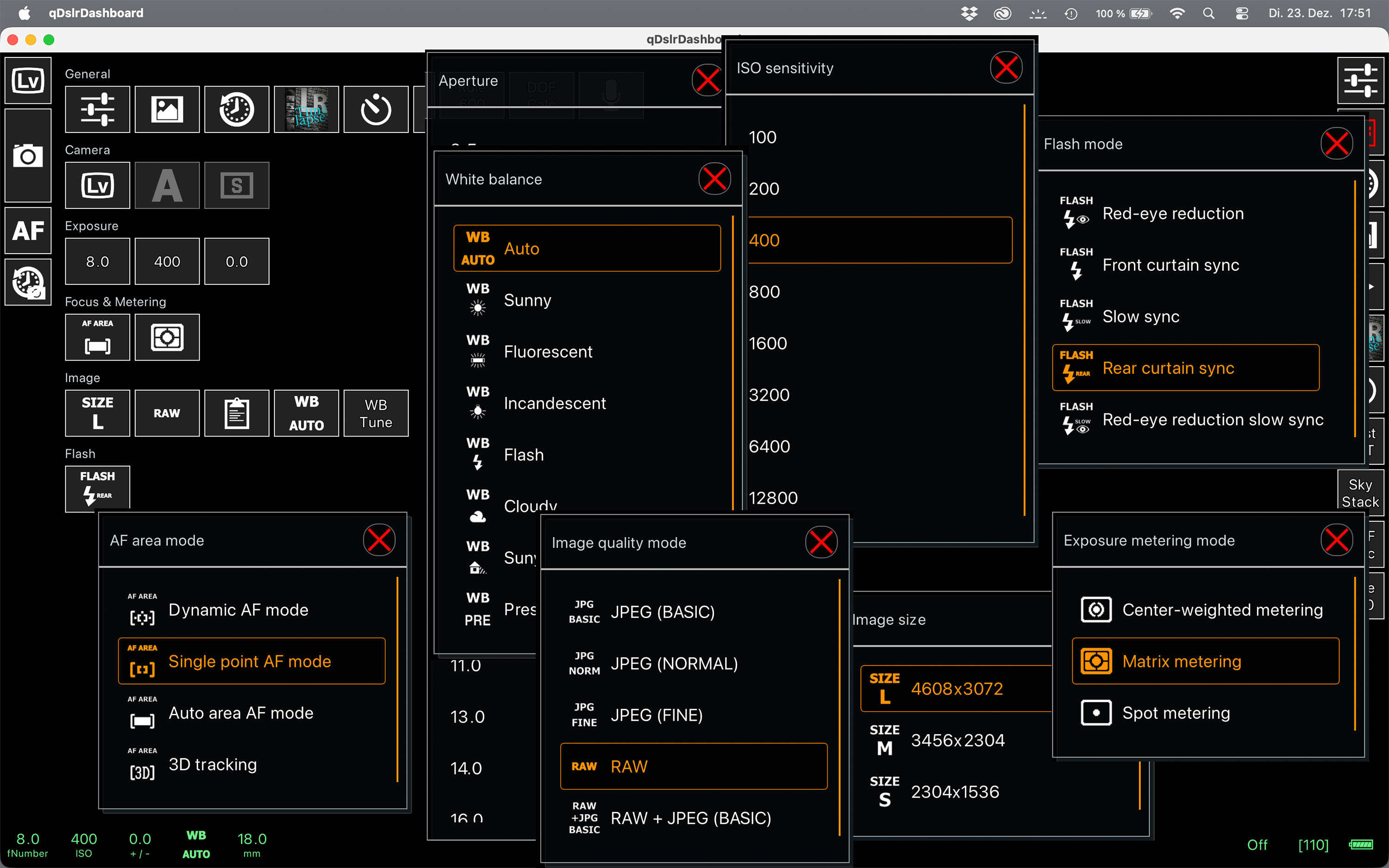Close the Flash mode popup
This screenshot has height=868, width=1389.
click(x=1336, y=144)
